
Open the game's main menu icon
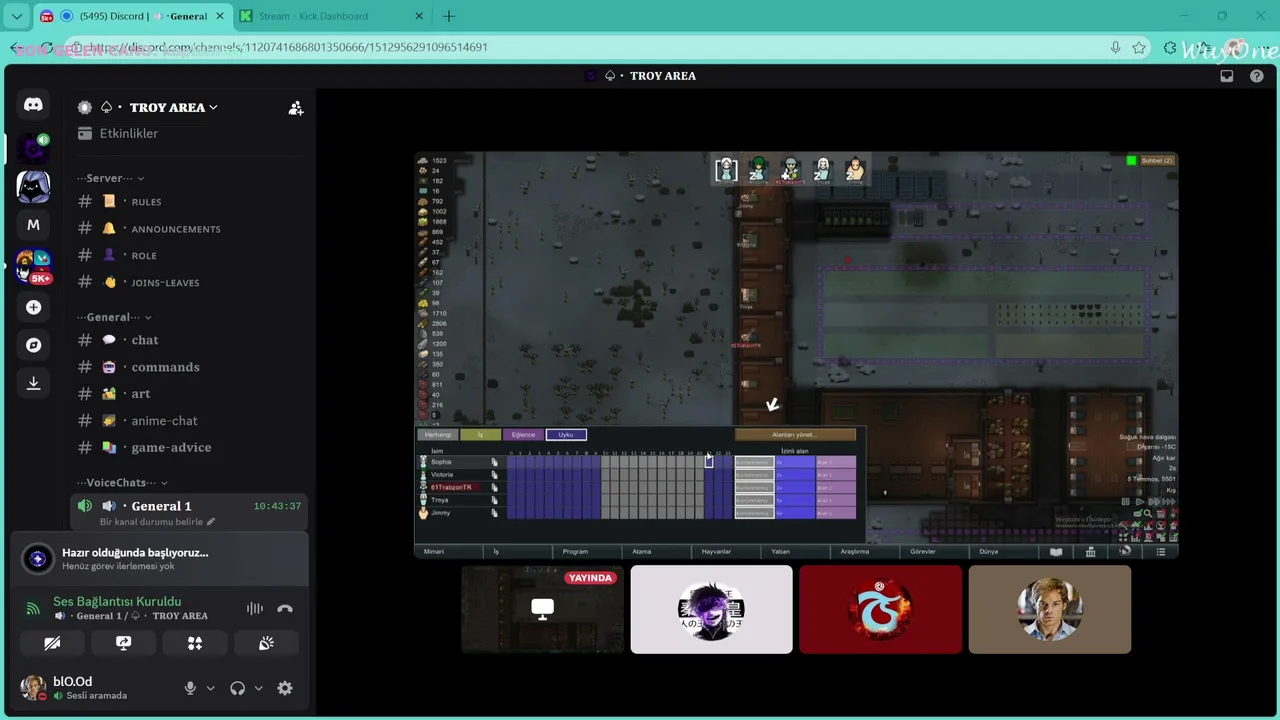[1161, 551]
